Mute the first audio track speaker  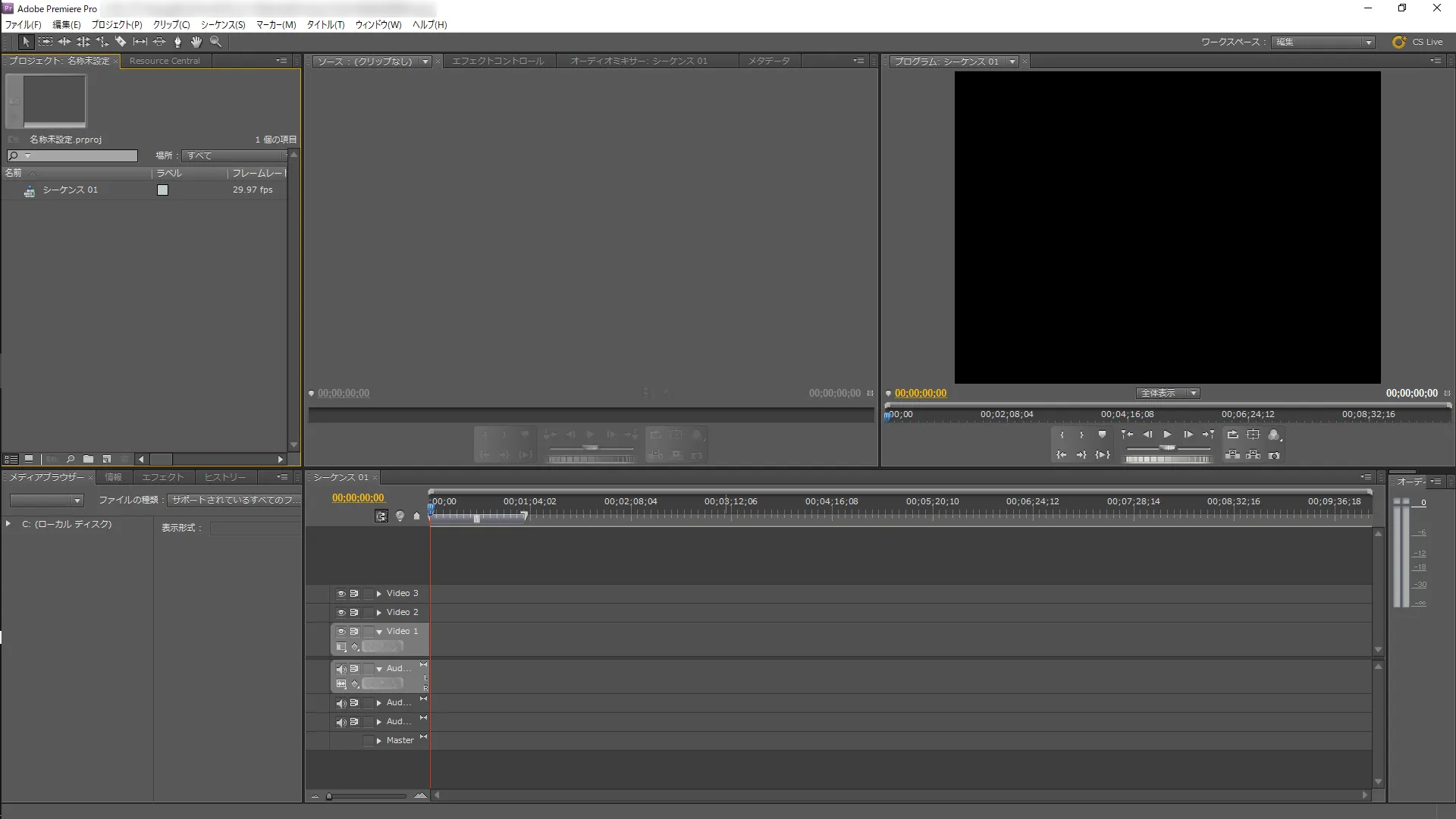341,669
